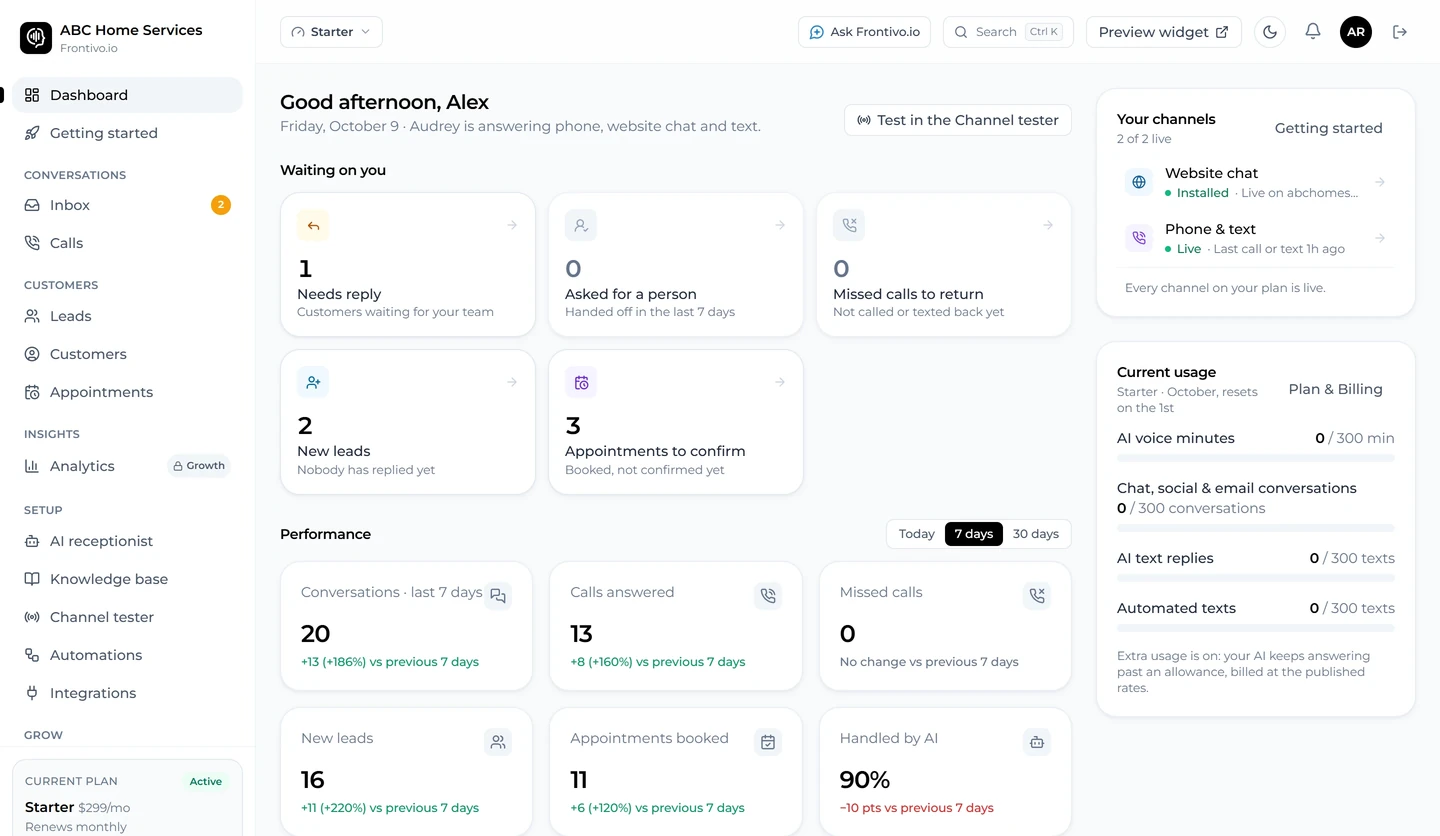
Task: Click Appointments to confirm calendar icon
Action: click(x=581, y=382)
